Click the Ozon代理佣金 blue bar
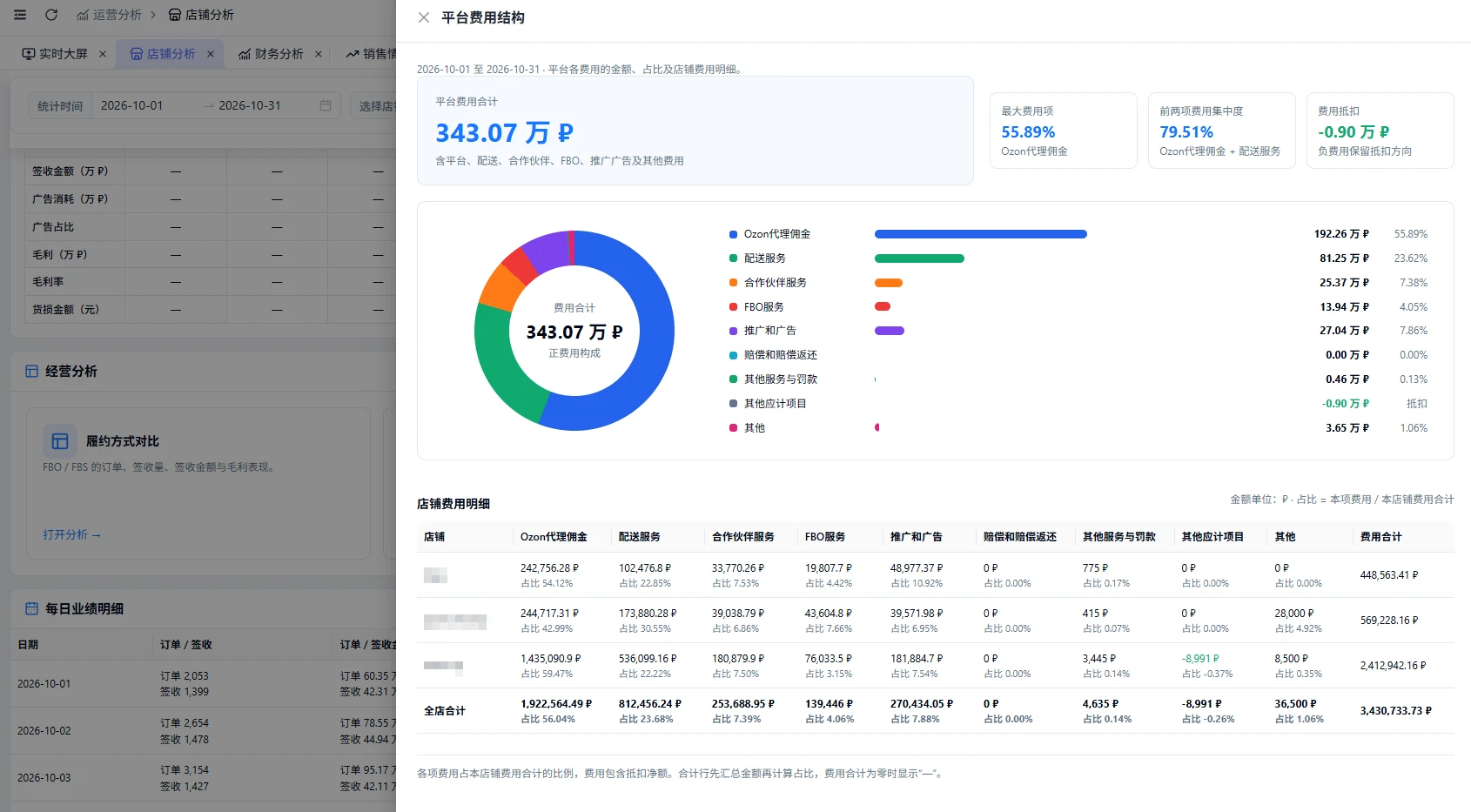1471x812 pixels. (x=981, y=234)
